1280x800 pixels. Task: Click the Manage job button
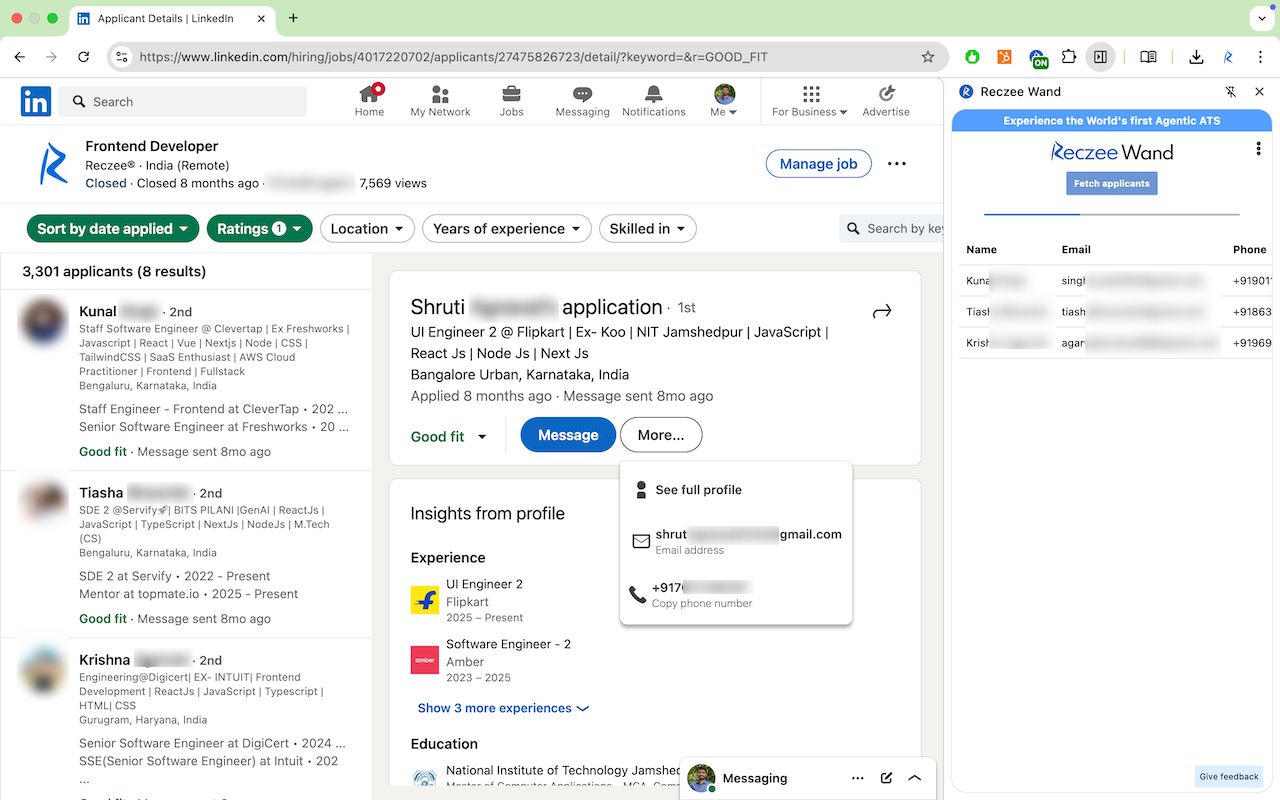pyautogui.click(x=818, y=164)
